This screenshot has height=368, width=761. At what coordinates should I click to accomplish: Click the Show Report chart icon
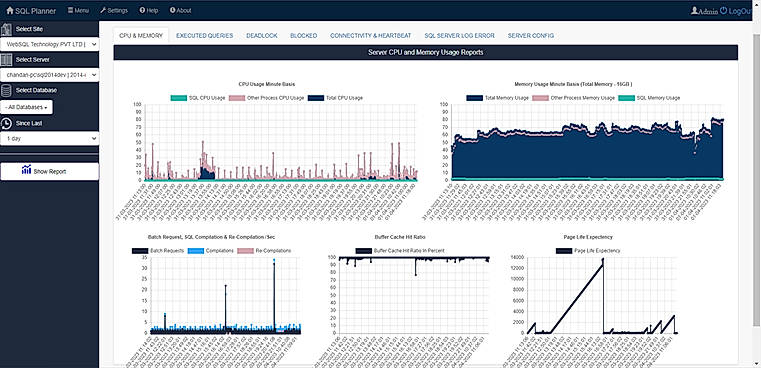[27, 170]
